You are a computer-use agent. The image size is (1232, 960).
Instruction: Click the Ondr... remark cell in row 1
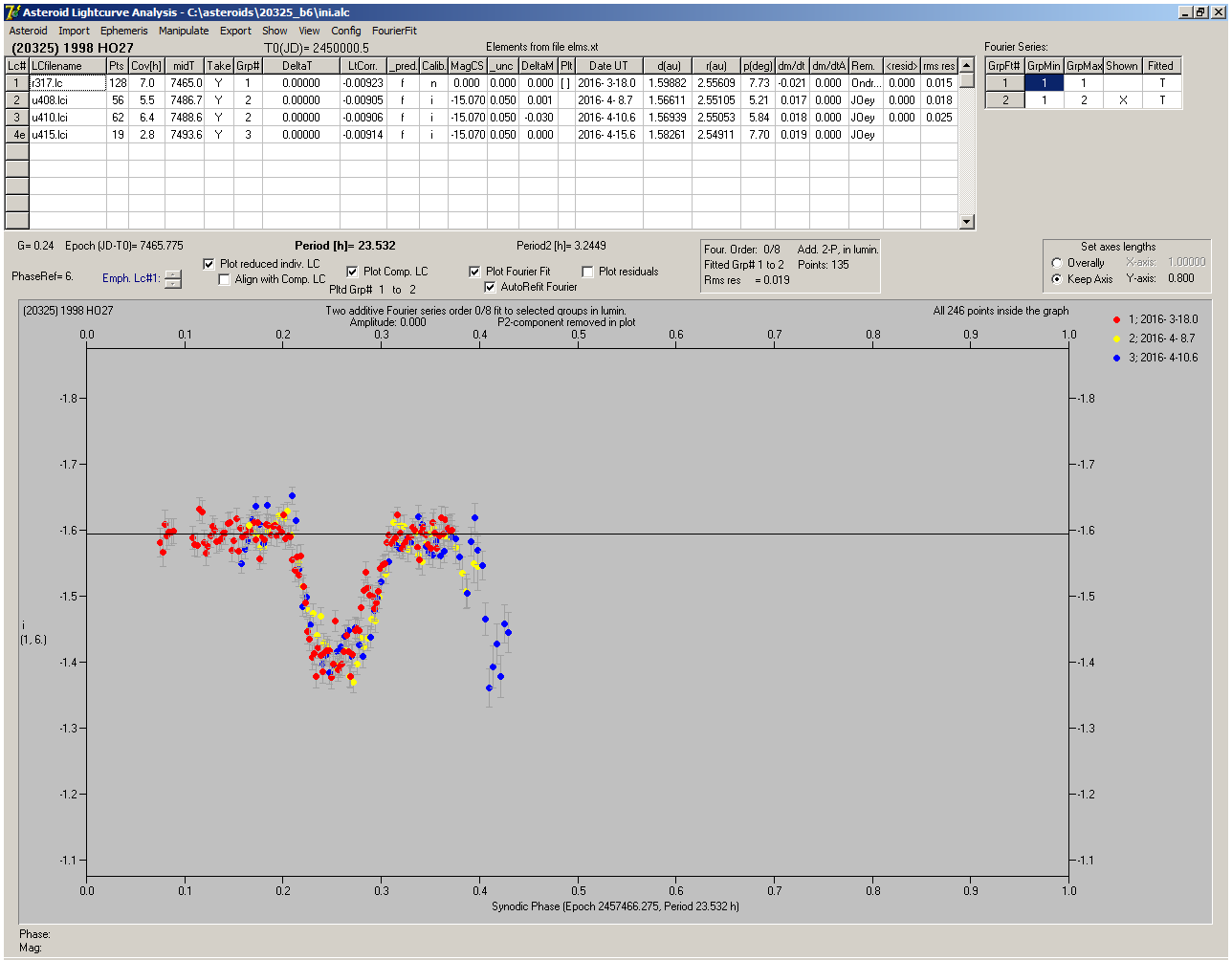[x=865, y=83]
